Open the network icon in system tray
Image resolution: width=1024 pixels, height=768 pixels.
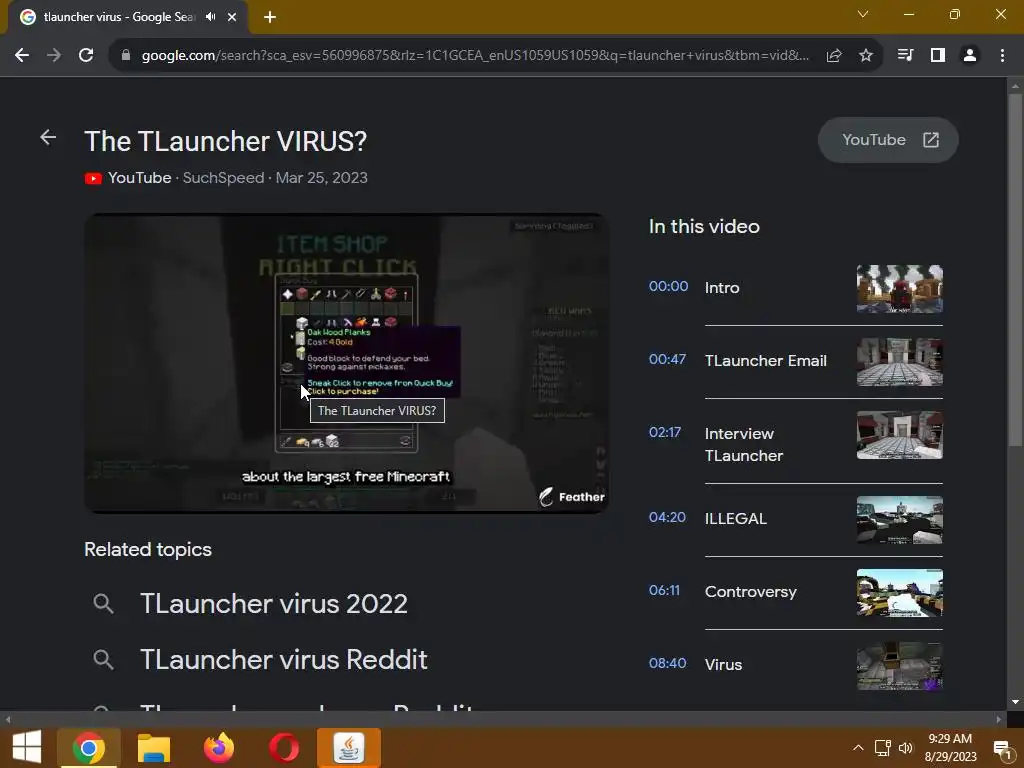(x=882, y=748)
